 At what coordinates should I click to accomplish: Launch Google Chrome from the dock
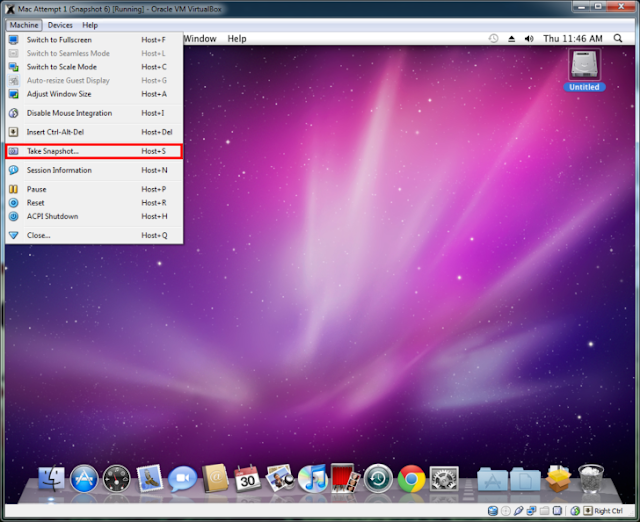(411, 479)
